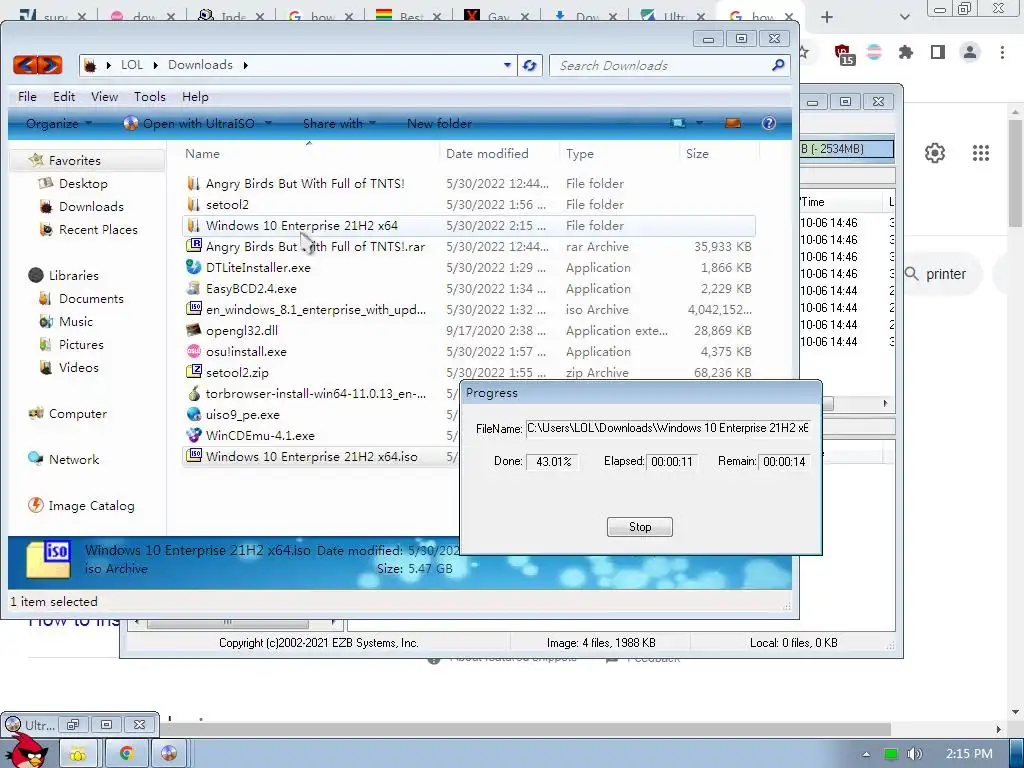Select Angry Birds But With Full of TNTS! folder icon

click(x=193, y=184)
